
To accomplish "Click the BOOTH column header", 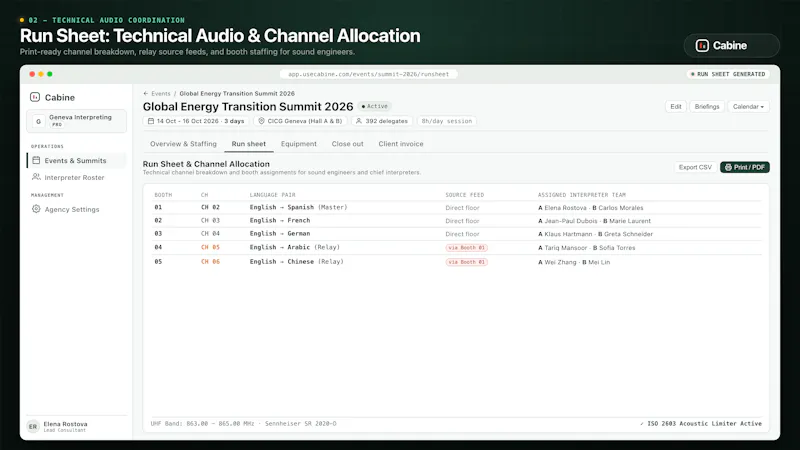I will point(163,195).
